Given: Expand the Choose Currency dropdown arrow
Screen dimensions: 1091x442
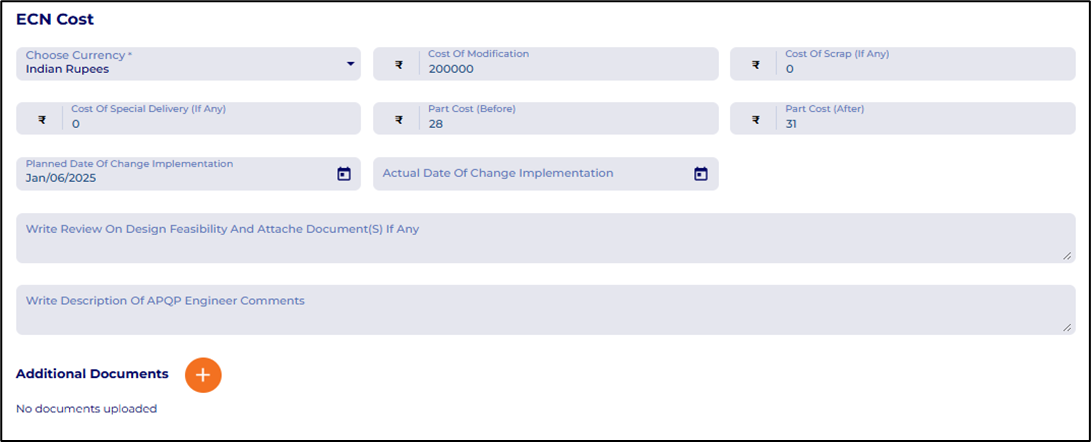Looking at the screenshot, I should (x=350, y=64).
